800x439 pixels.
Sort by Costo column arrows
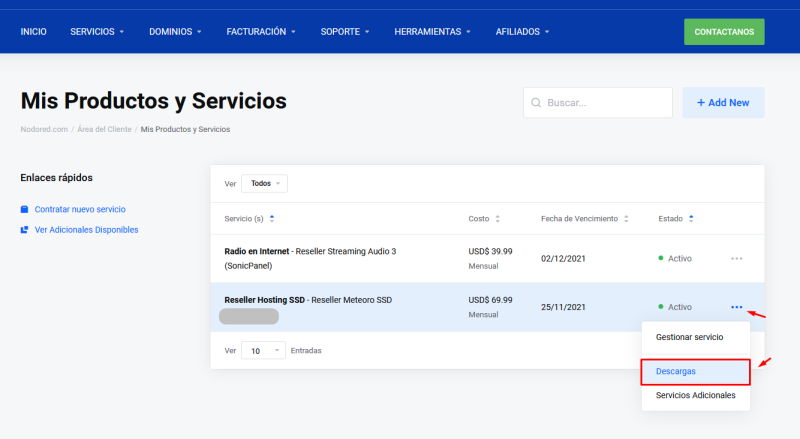498,219
